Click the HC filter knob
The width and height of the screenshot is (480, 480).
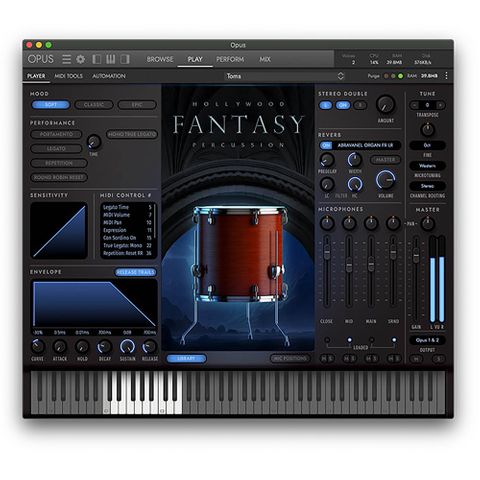355,184
